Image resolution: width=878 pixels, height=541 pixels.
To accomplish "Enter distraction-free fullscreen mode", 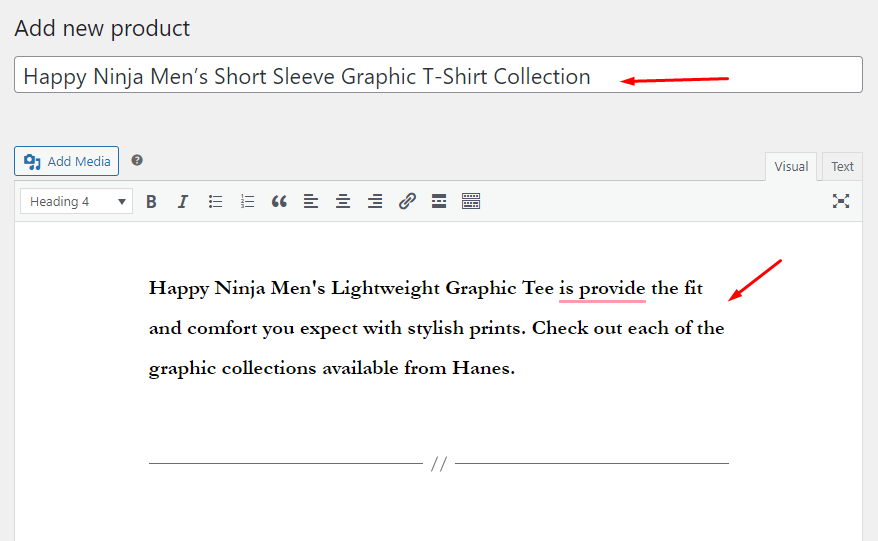I will [840, 201].
